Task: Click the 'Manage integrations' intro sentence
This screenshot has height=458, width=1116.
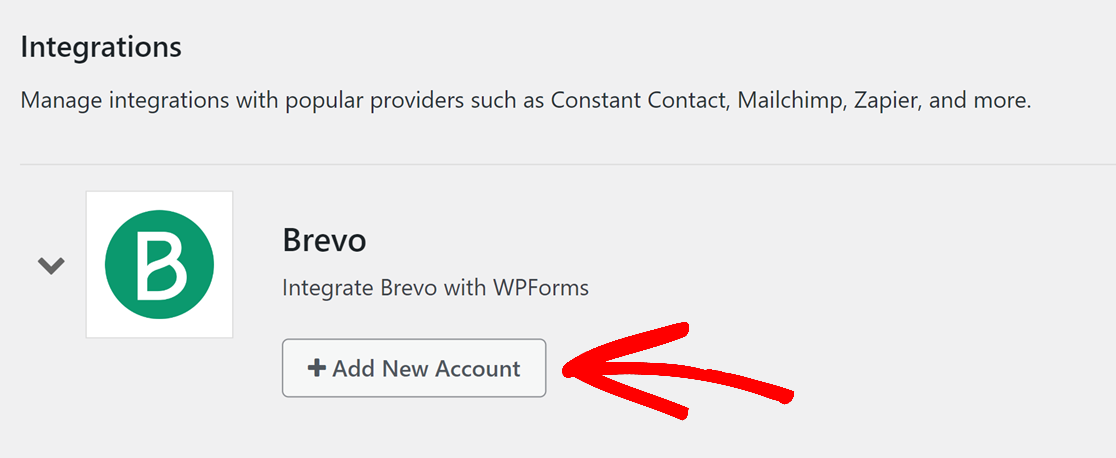Action: tap(526, 100)
